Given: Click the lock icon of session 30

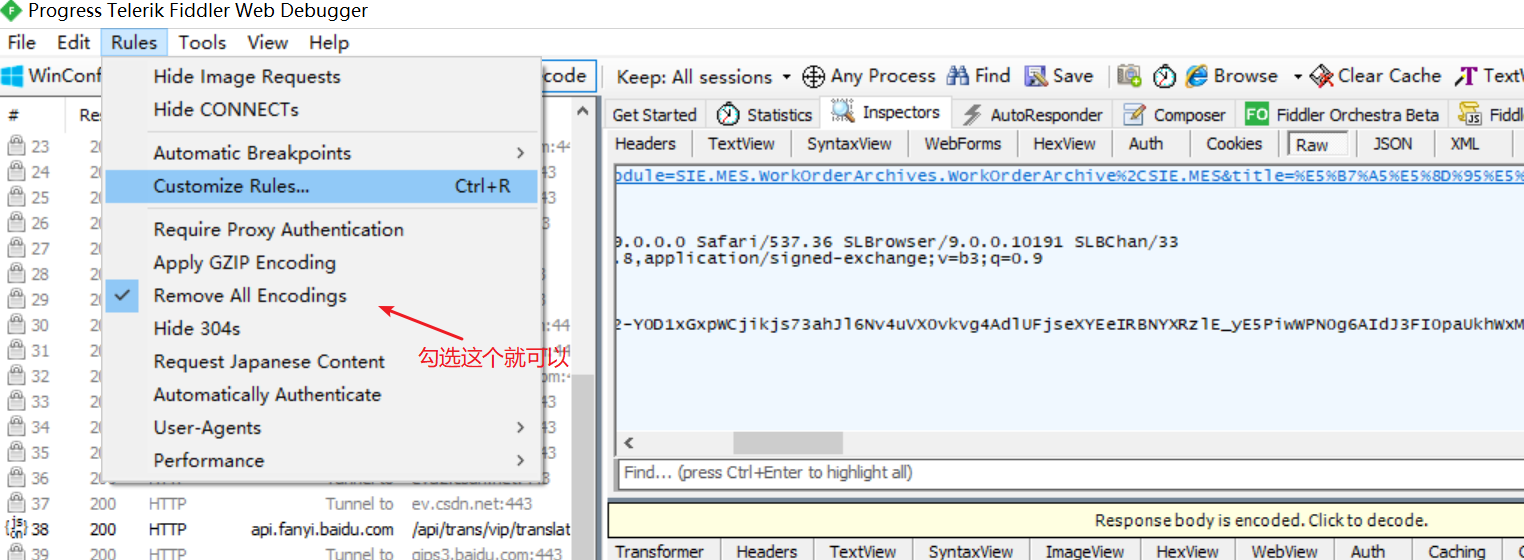Looking at the screenshot, I should 16,324.
